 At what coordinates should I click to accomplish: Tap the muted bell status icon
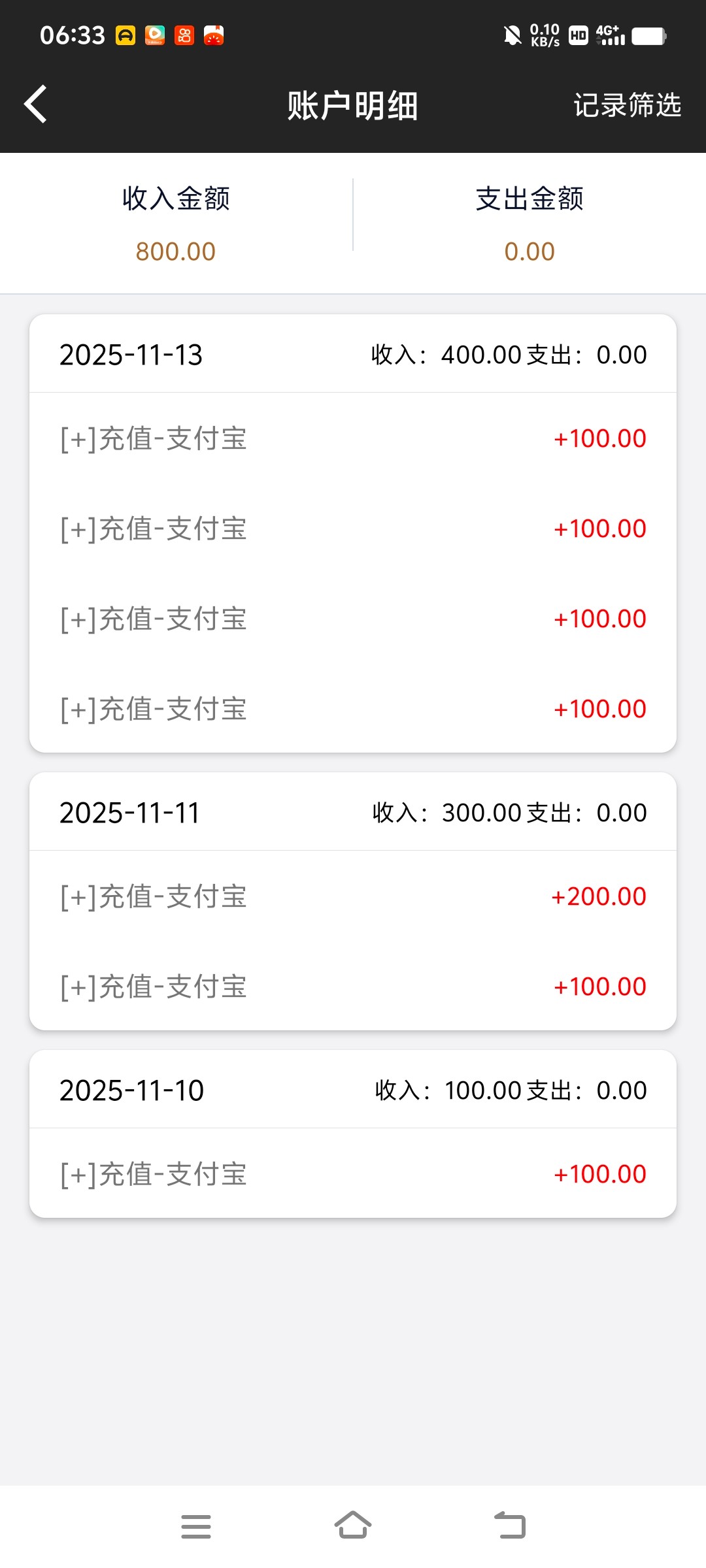click(x=513, y=35)
